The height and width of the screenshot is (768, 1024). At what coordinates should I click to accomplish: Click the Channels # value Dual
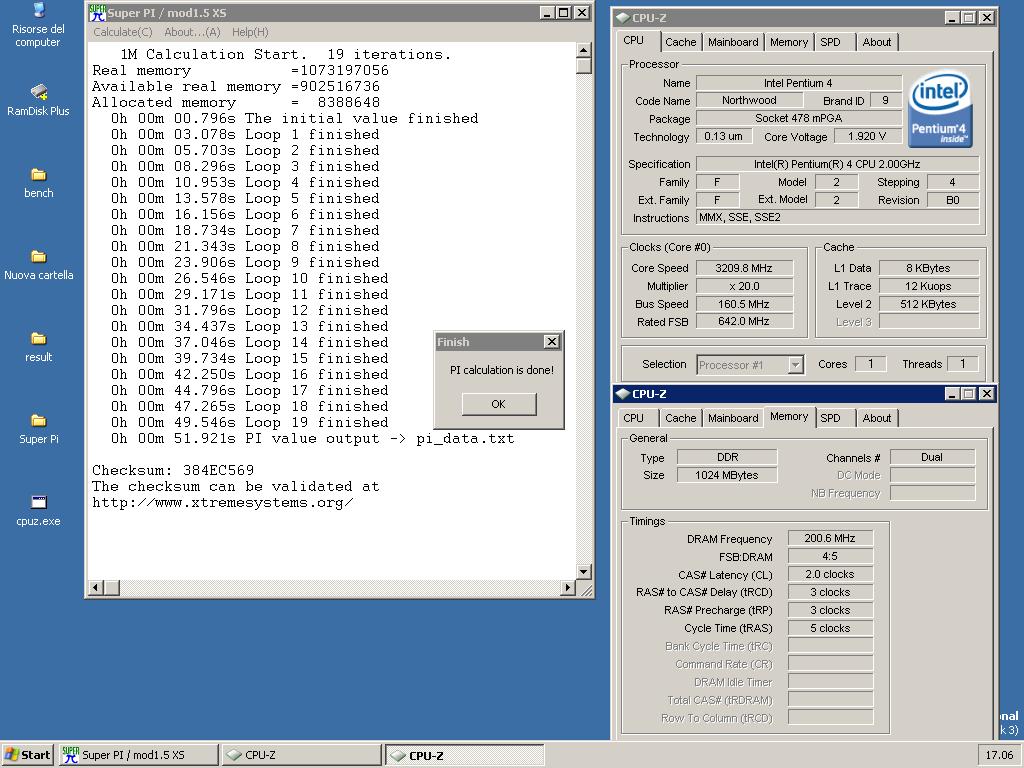click(932, 457)
